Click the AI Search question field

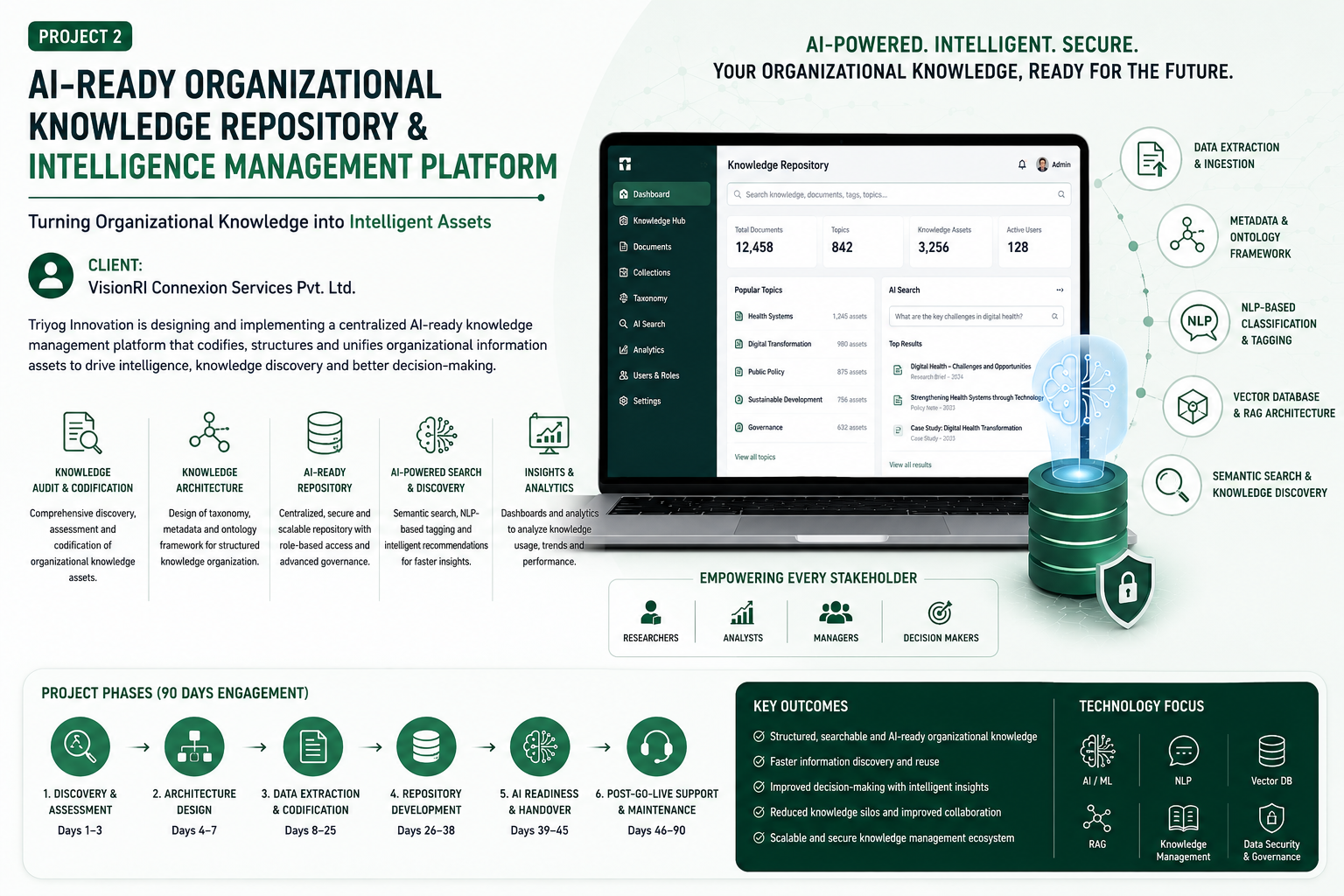(976, 316)
